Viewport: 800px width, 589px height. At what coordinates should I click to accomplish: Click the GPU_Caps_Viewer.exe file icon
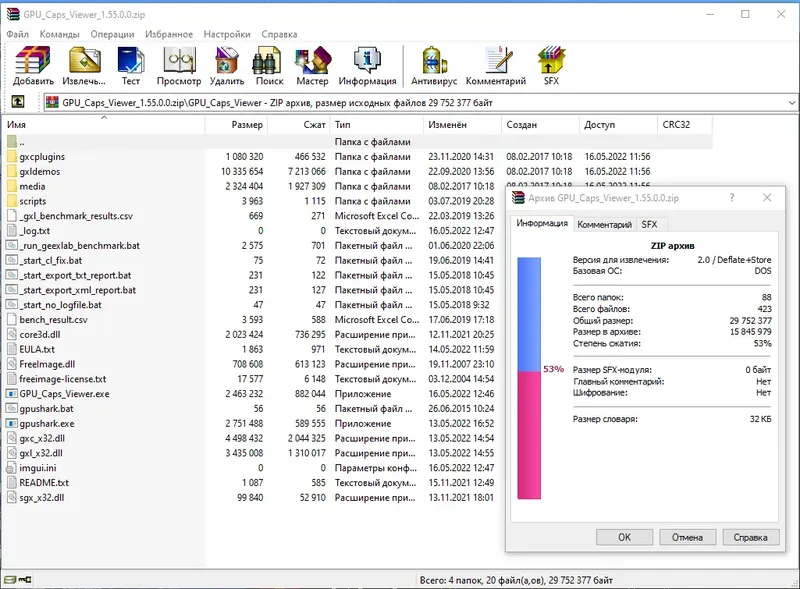point(12,394)
